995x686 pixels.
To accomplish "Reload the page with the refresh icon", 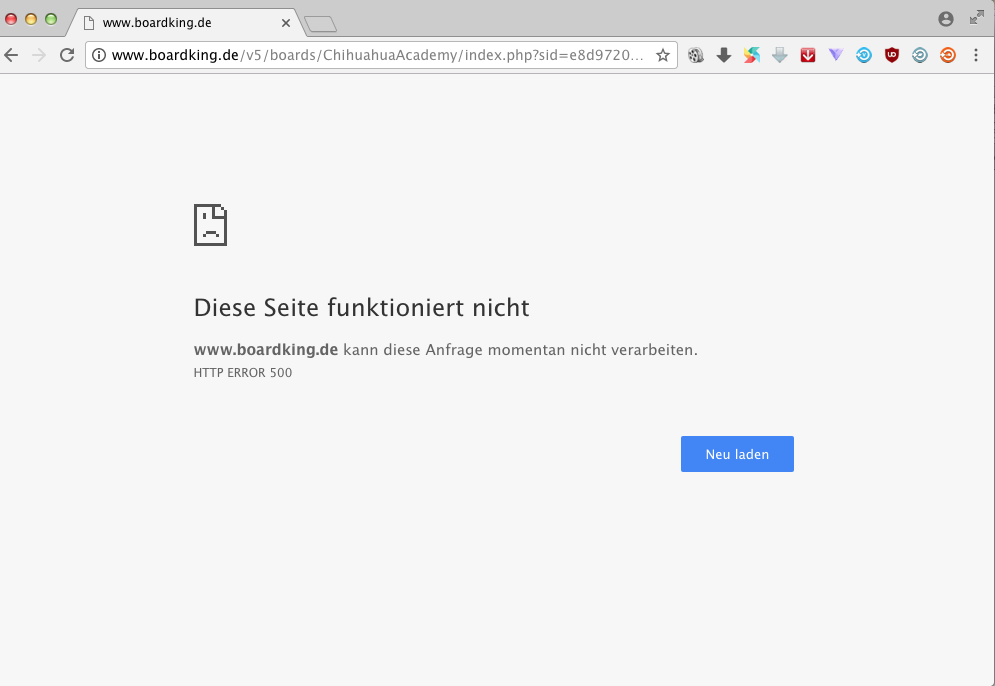I will click(x=67, y=55).
